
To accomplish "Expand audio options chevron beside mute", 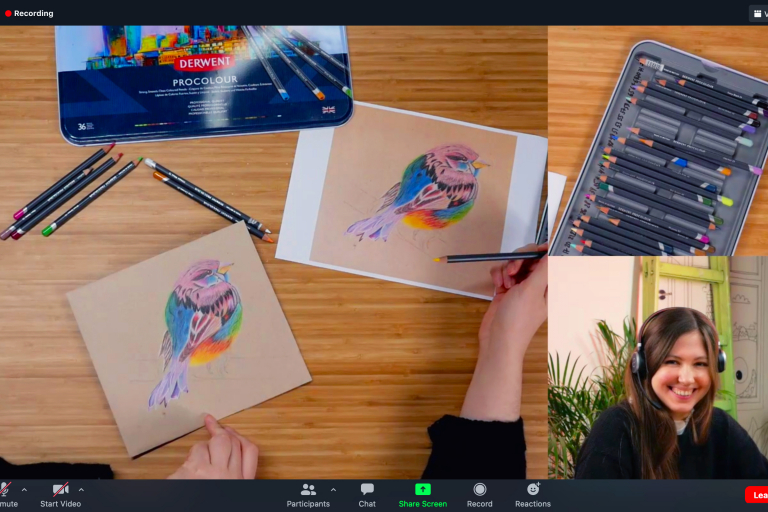I will click(x=25, y=489).
